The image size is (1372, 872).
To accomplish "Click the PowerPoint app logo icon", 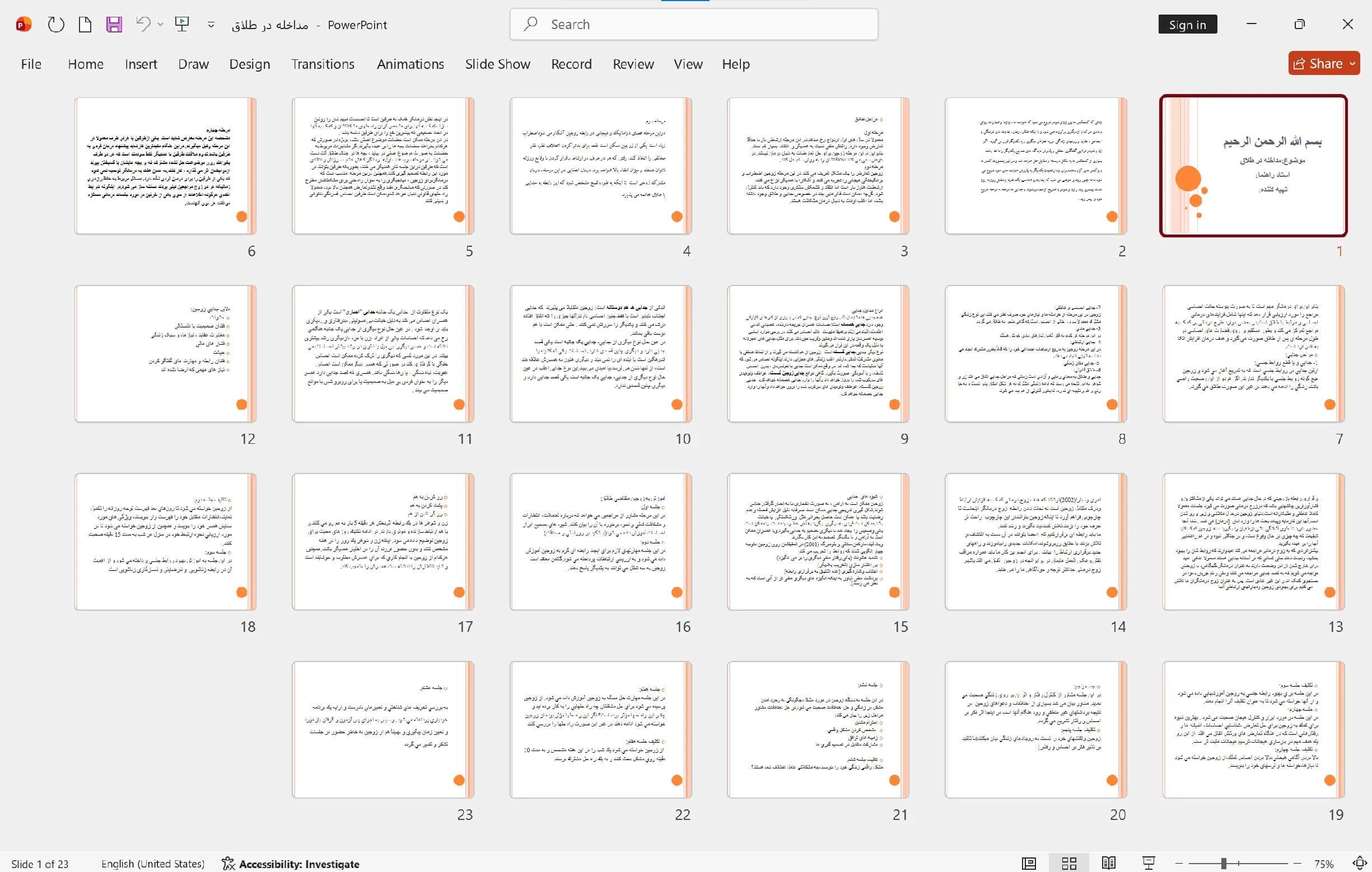I will tap(24, 25).
